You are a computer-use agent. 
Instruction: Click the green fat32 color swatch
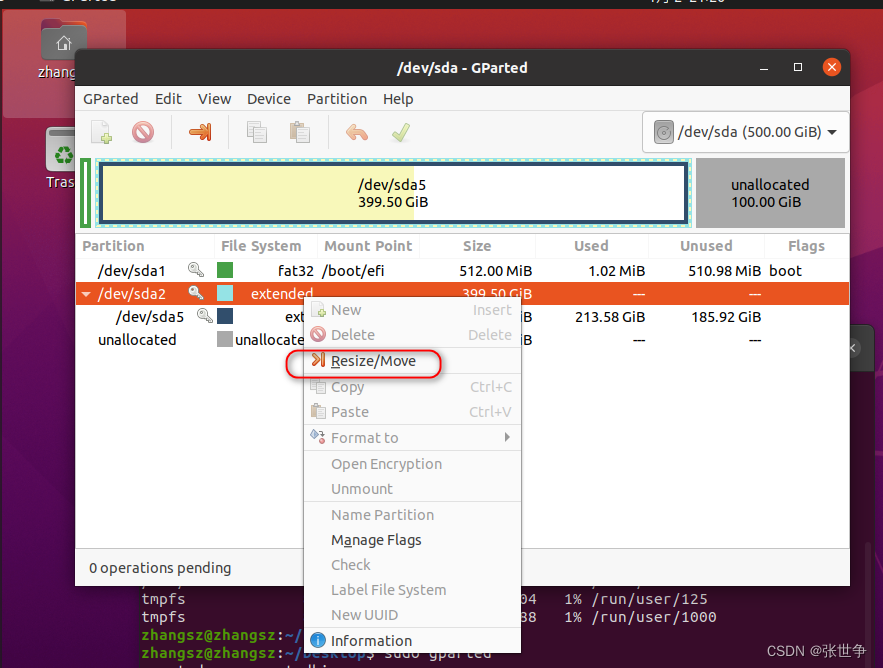pyautogui.click(x=225, y=270)
